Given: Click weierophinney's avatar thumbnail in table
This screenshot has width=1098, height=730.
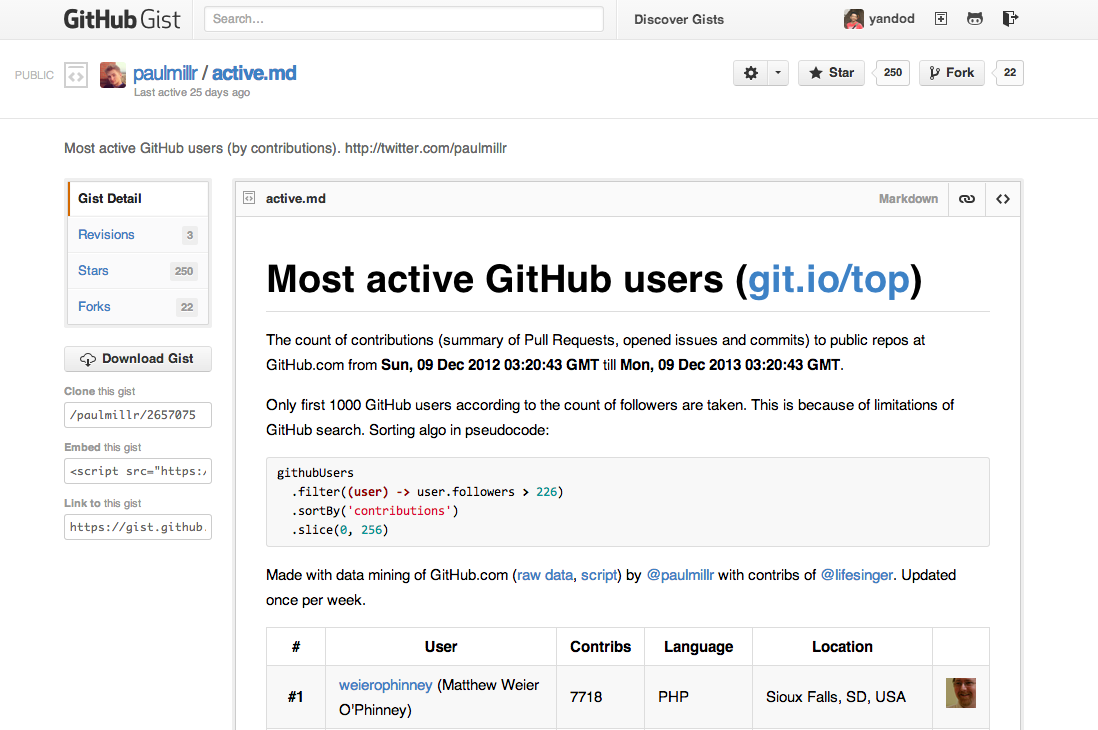Looking at the screenshot, I should (960, 693).
